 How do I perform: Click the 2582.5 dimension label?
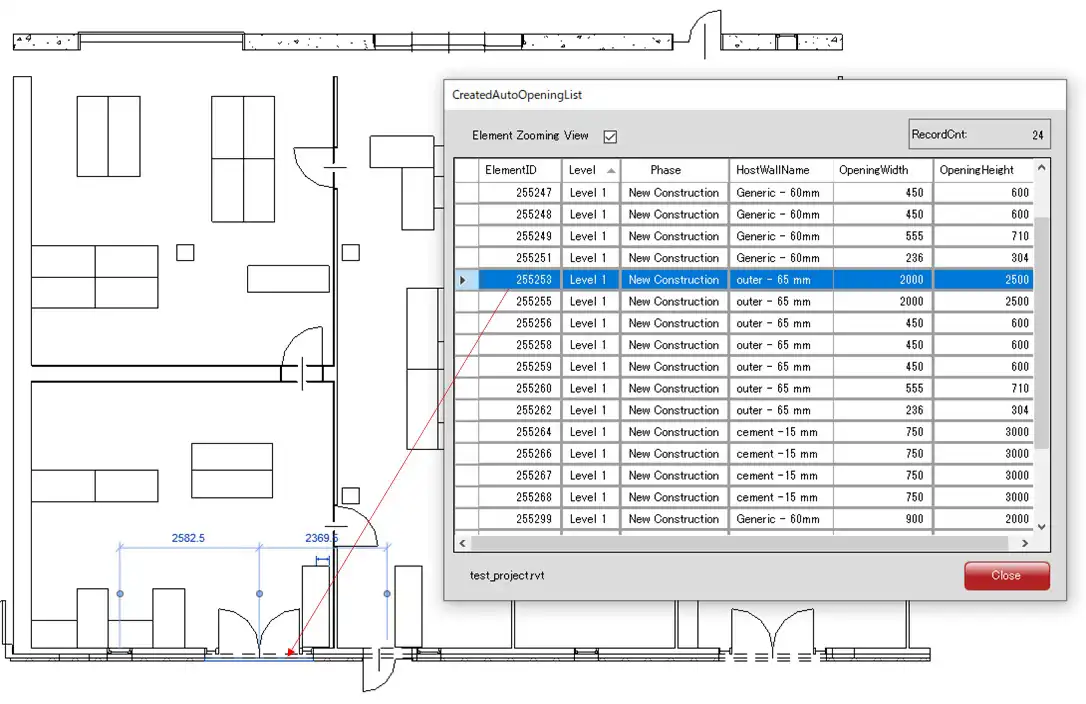pyautogui.click(x=188, y=538)
